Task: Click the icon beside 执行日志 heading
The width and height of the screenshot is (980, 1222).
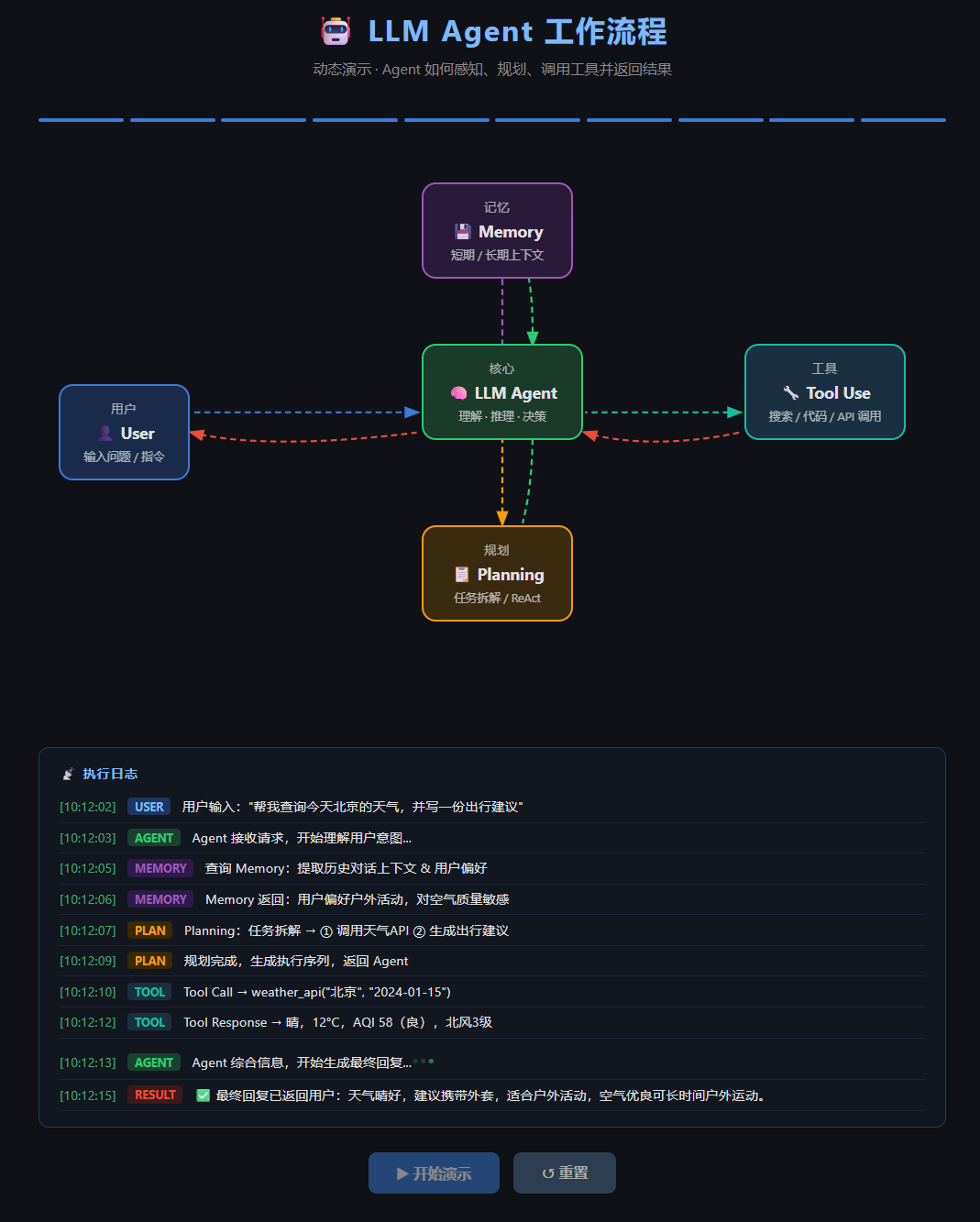Action: pyautogui.click(x=68, y=775)
